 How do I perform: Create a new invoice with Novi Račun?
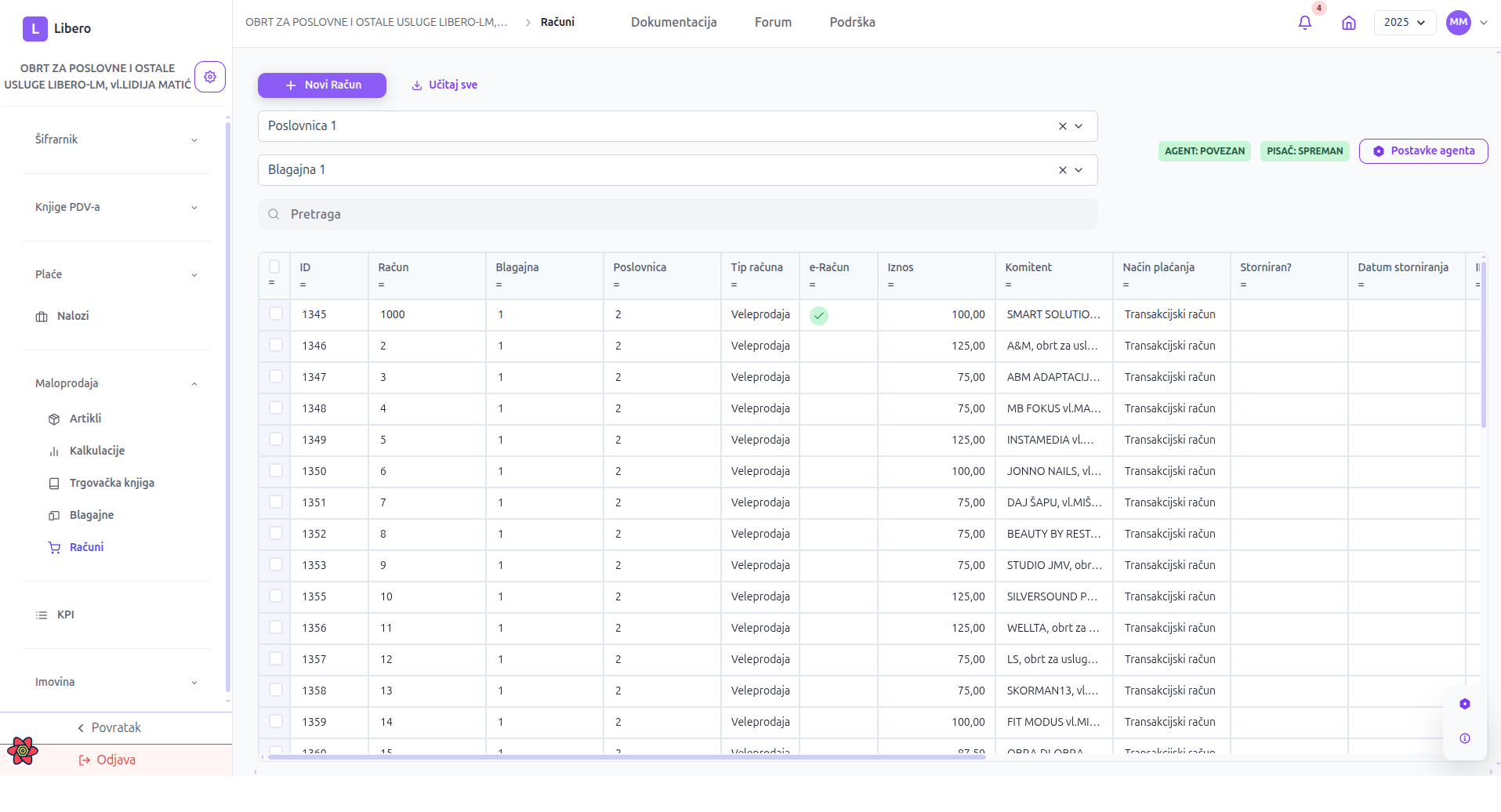click(322, 85)
